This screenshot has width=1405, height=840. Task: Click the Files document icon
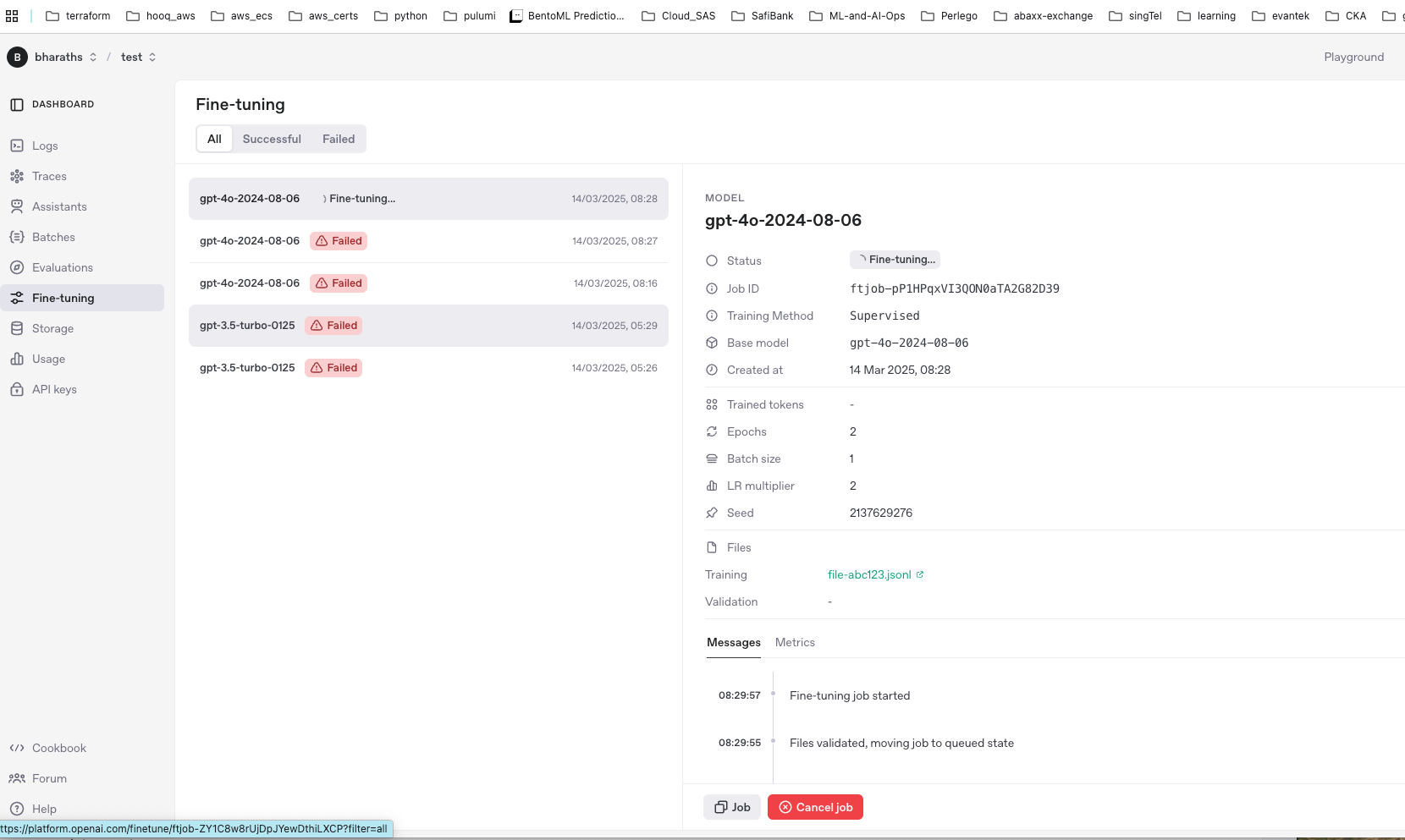712,547
